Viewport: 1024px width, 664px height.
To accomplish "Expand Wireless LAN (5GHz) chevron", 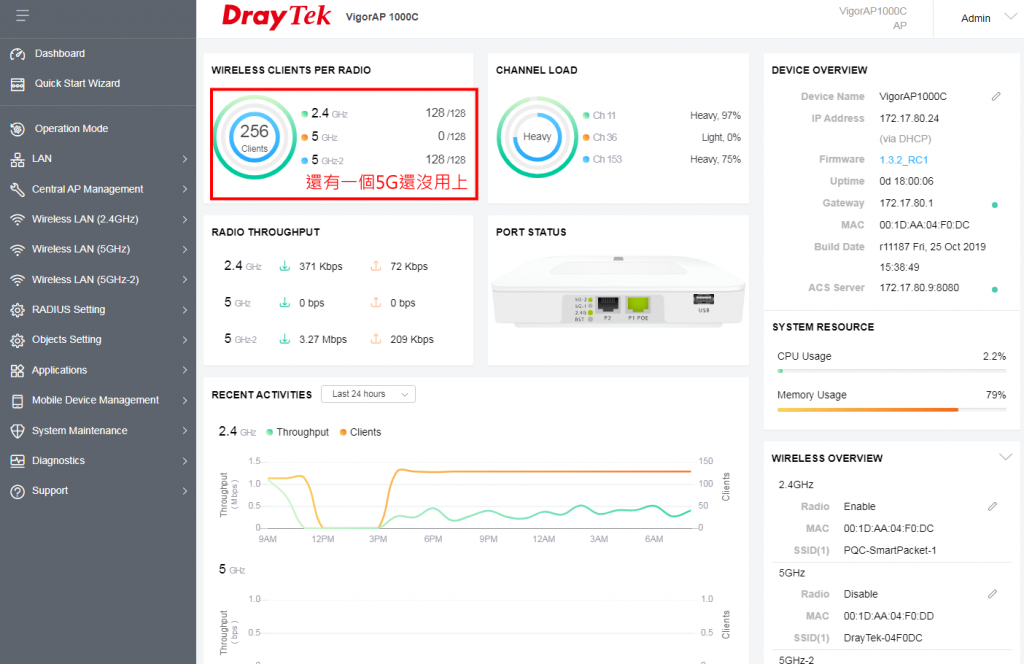I will tap(185, 249).
